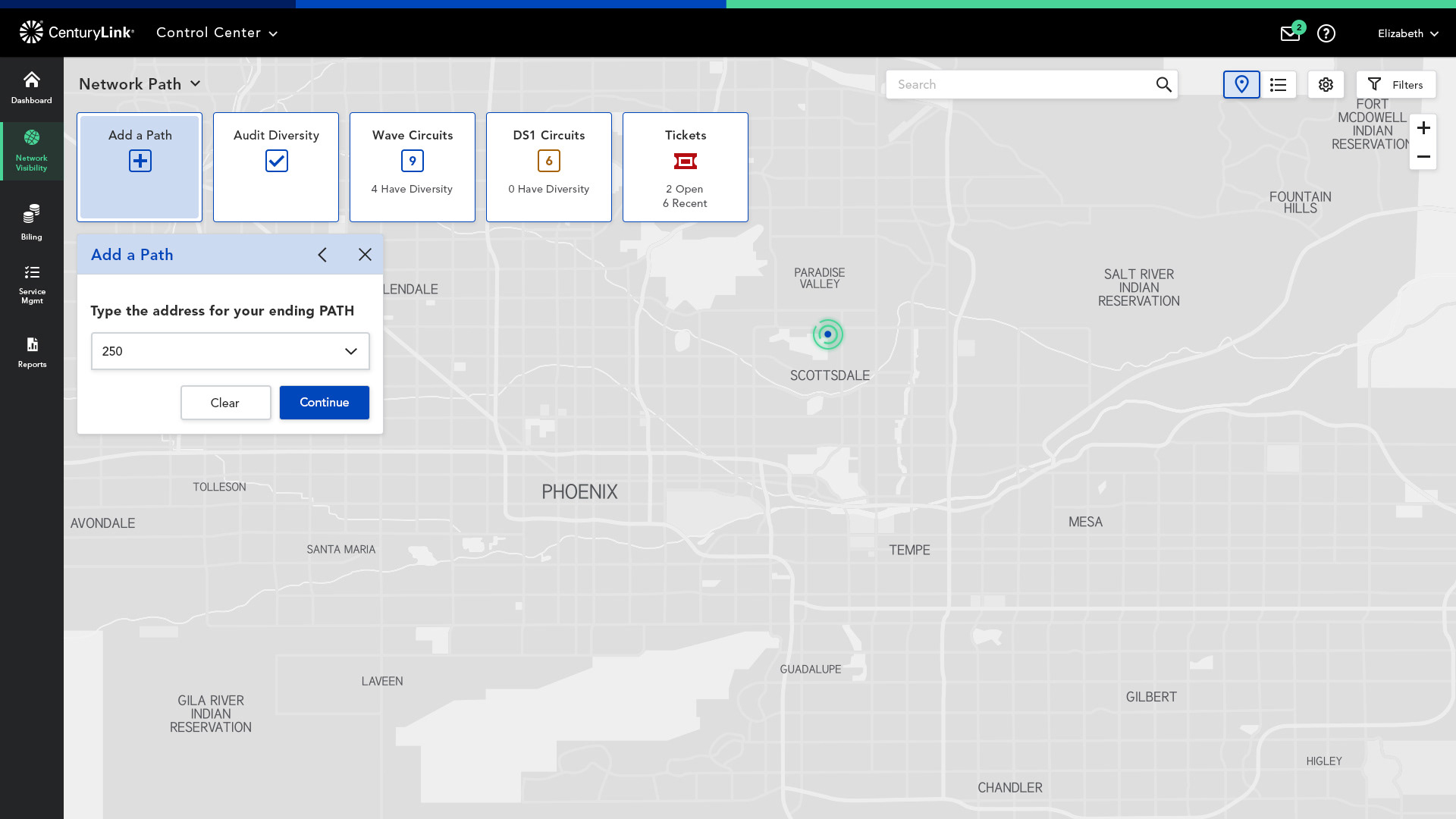Select Network Visibility in sidebar
Image resolution: width=1456 pixels, height=819 pixels.
coord(31,151)
